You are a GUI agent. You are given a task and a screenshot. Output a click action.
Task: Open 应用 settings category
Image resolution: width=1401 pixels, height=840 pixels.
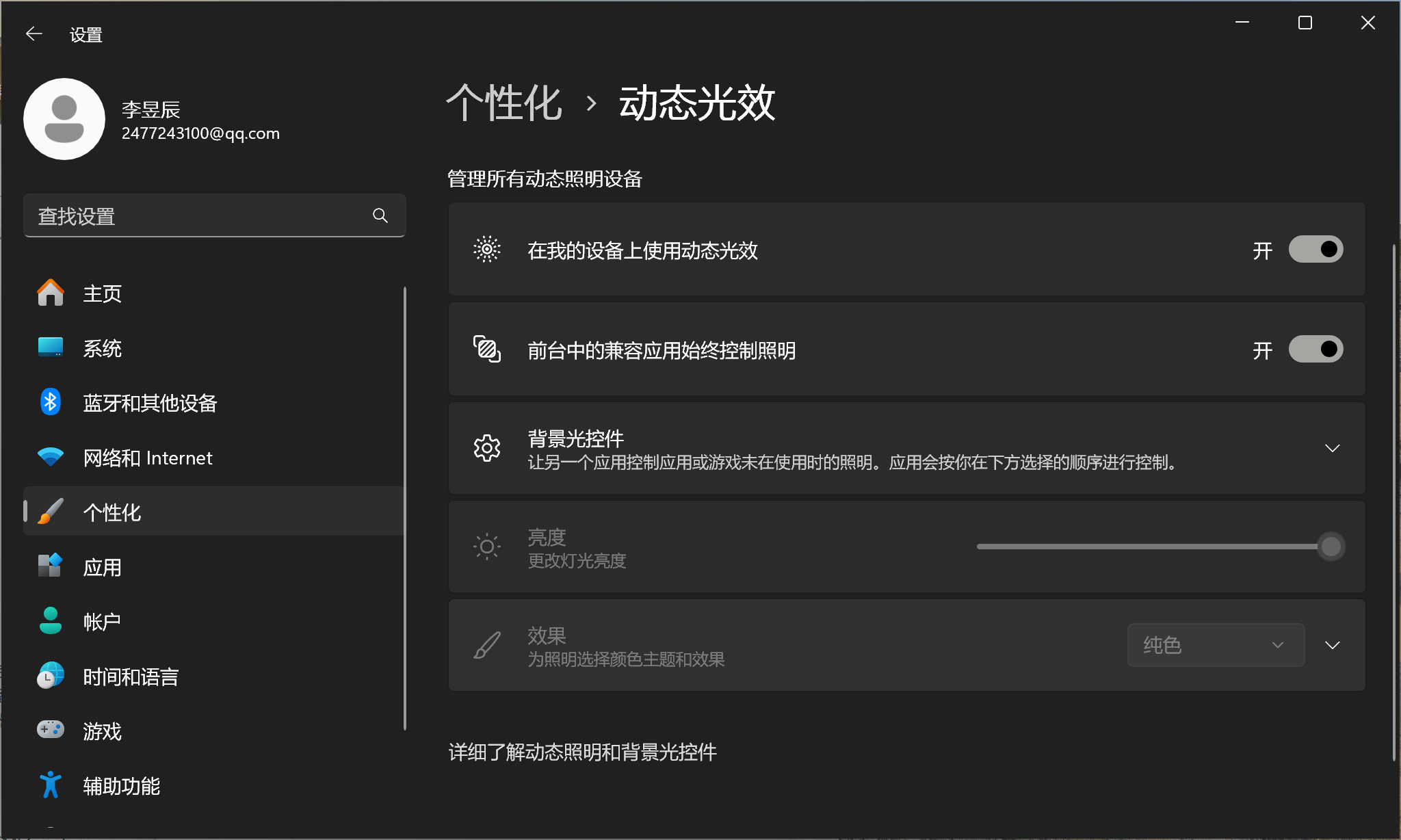tap(102, 567)
